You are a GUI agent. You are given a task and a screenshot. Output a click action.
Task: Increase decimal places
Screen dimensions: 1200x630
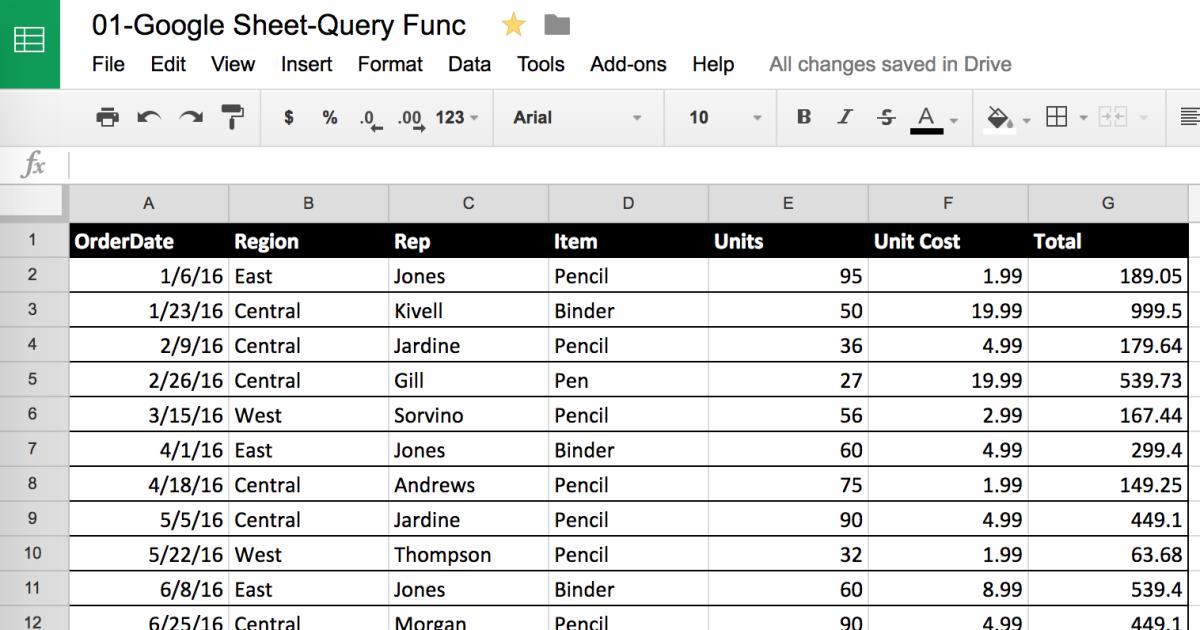point(410,118)
